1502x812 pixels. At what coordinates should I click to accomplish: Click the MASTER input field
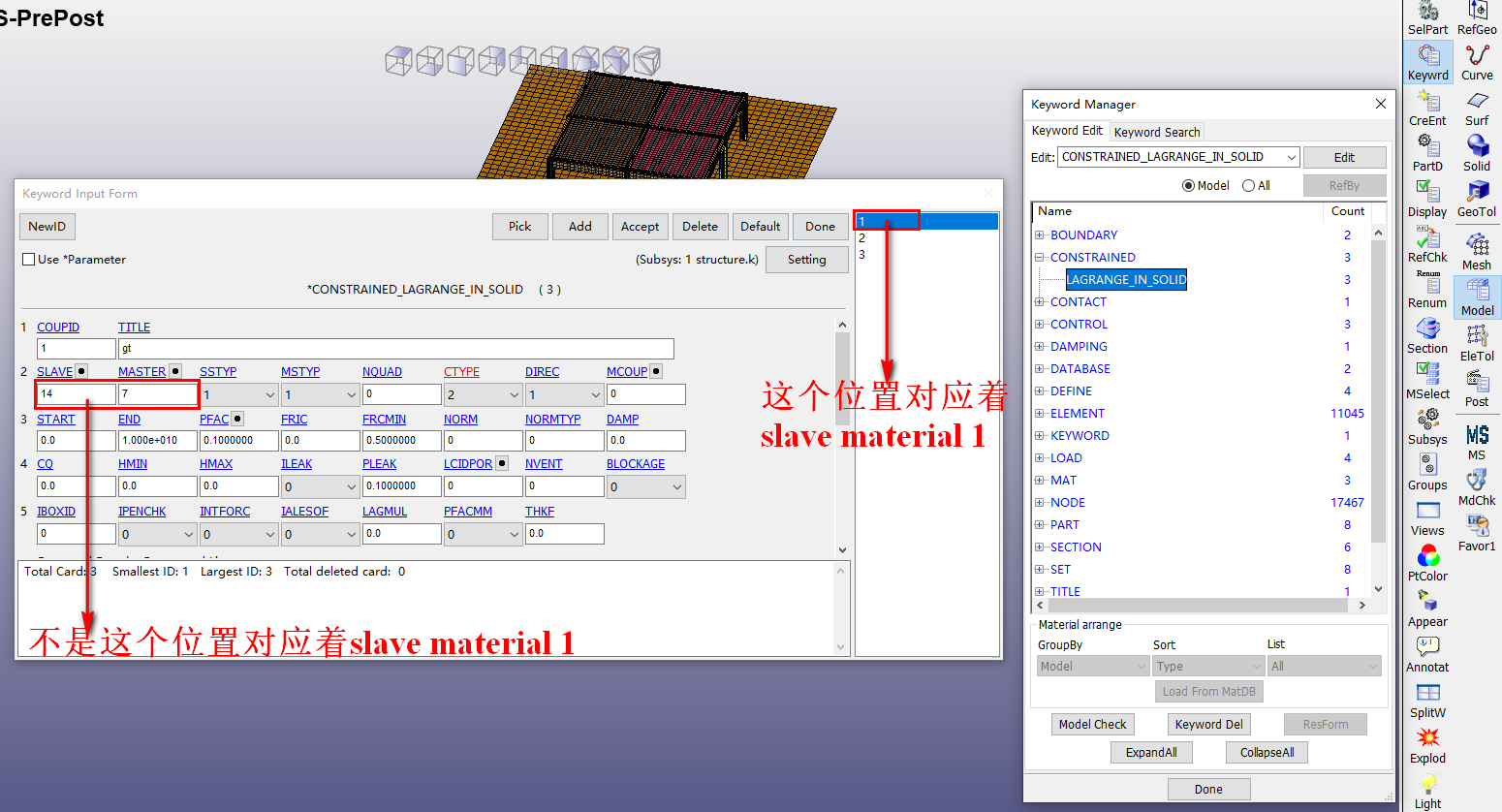[x=157, y=394]
